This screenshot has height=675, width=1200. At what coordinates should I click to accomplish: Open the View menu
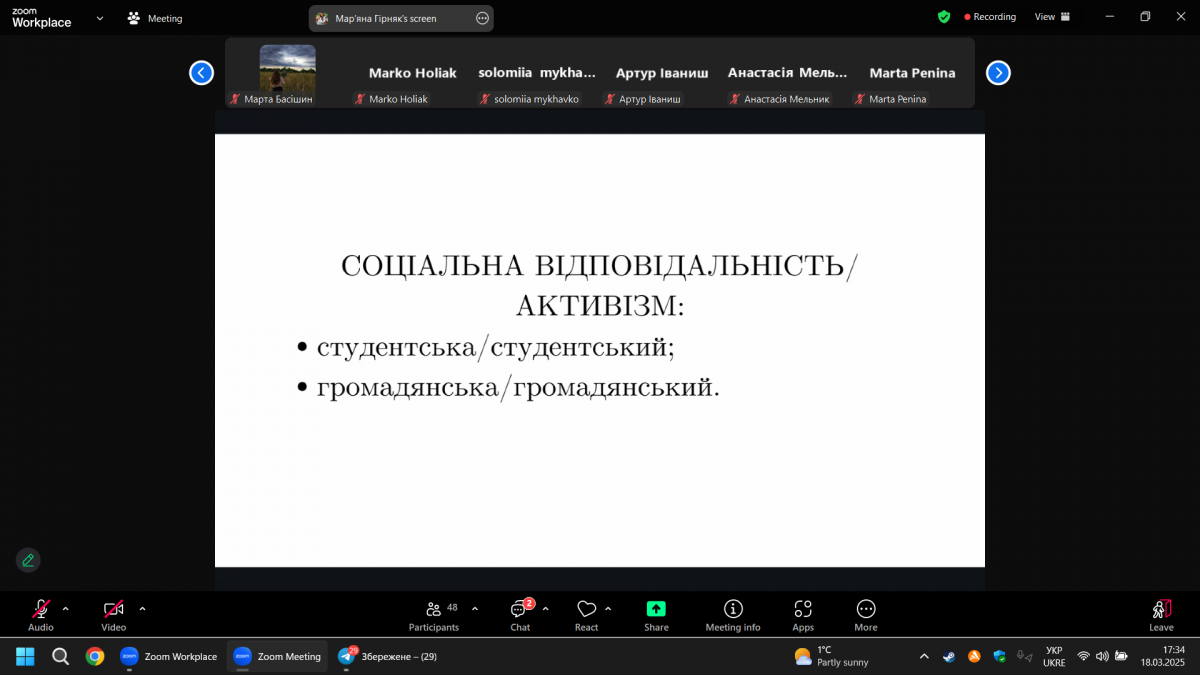coord(1043,17)
